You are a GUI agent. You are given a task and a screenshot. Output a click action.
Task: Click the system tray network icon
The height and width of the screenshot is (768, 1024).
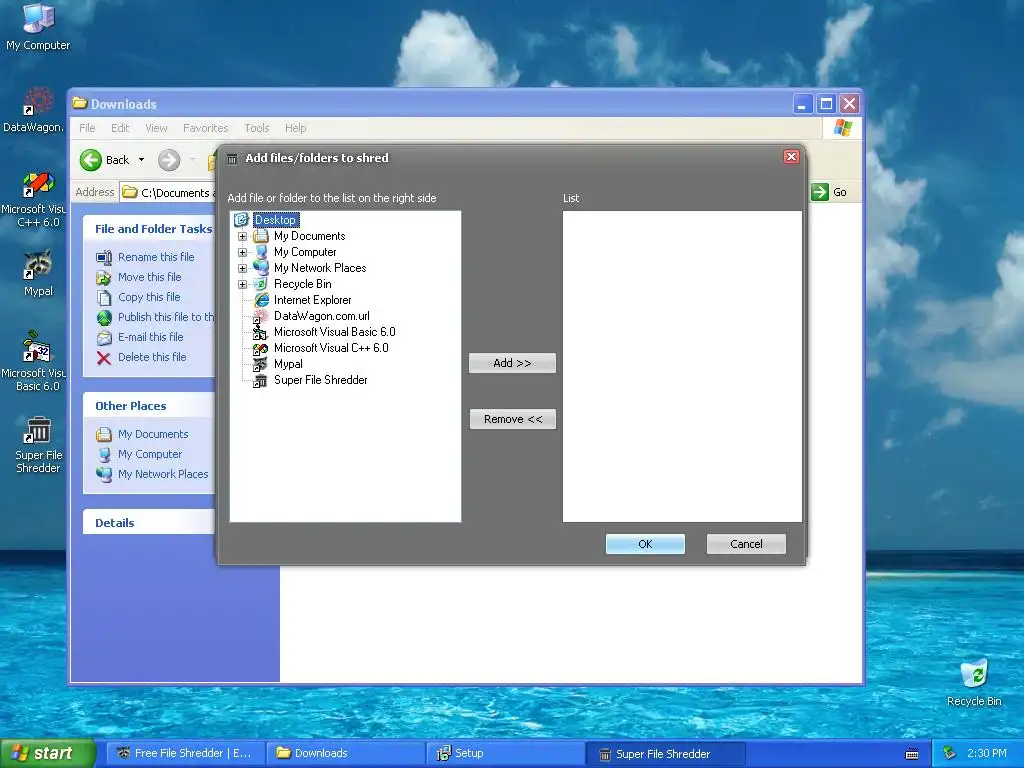tap(949, 754)
